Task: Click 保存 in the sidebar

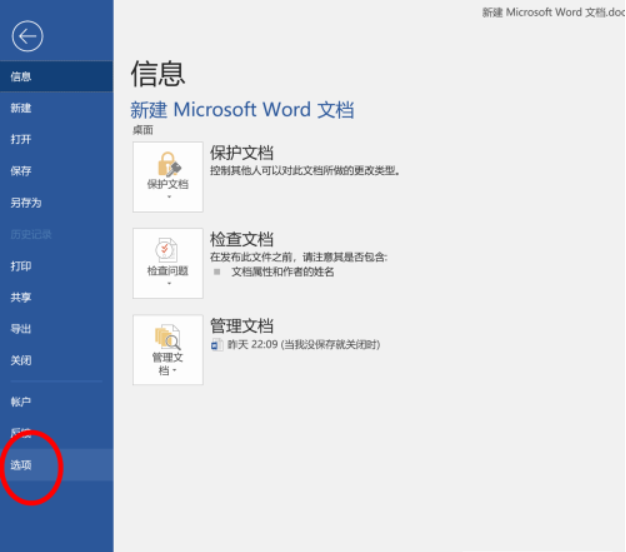Action: [x=56, y=171]
